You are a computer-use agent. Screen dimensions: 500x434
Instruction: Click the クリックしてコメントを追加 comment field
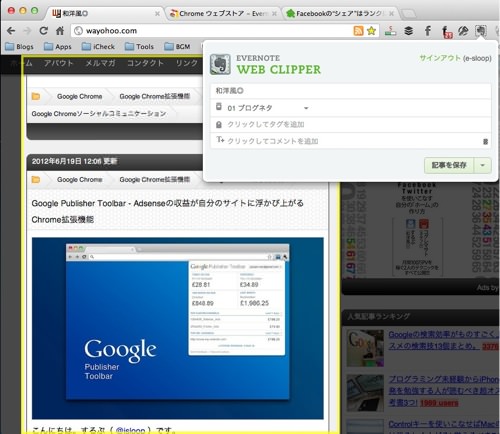click(351, 141)
